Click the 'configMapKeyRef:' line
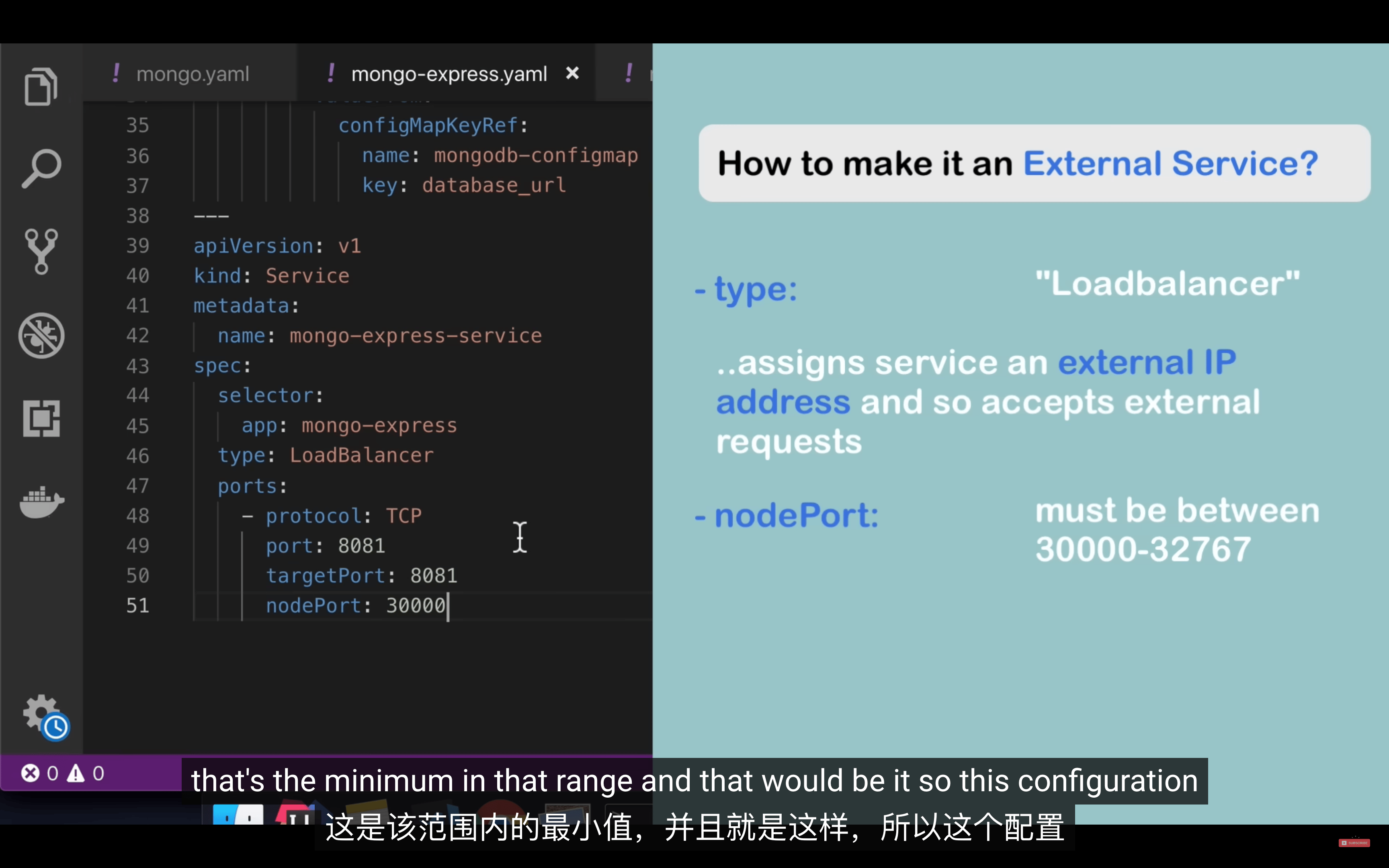This screenshot has width=1389, height=868. (x=433, y=125)
